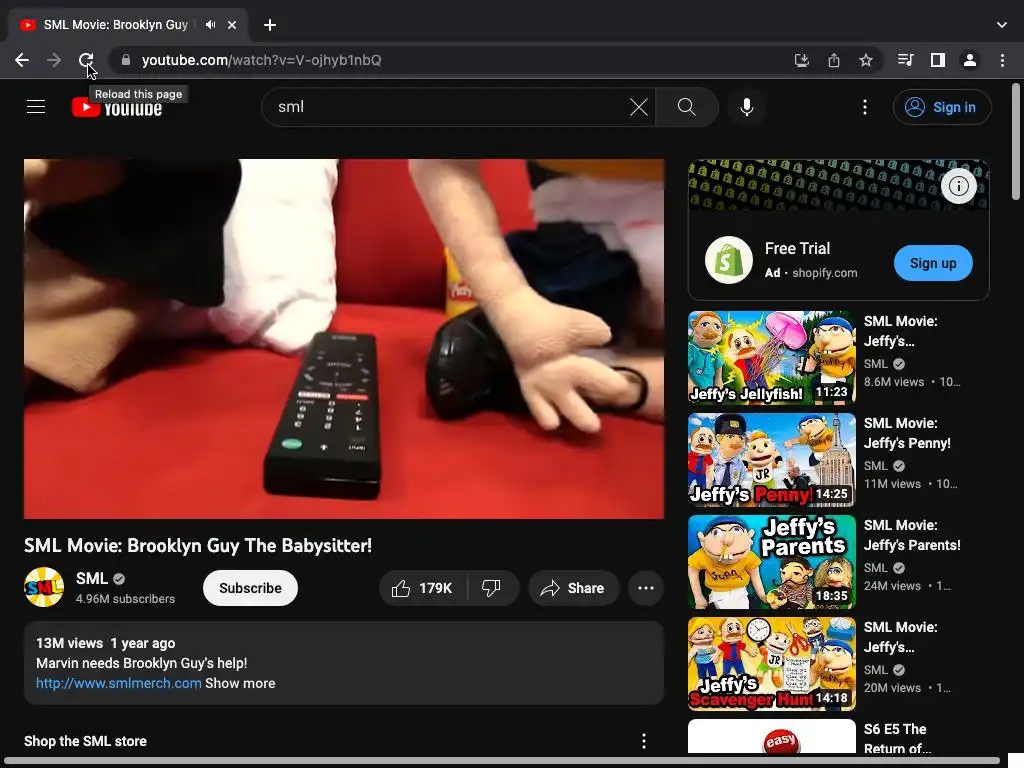Search with voice microphone icon
Viewport: 1024px width, 768px height.
pos(746,106)
